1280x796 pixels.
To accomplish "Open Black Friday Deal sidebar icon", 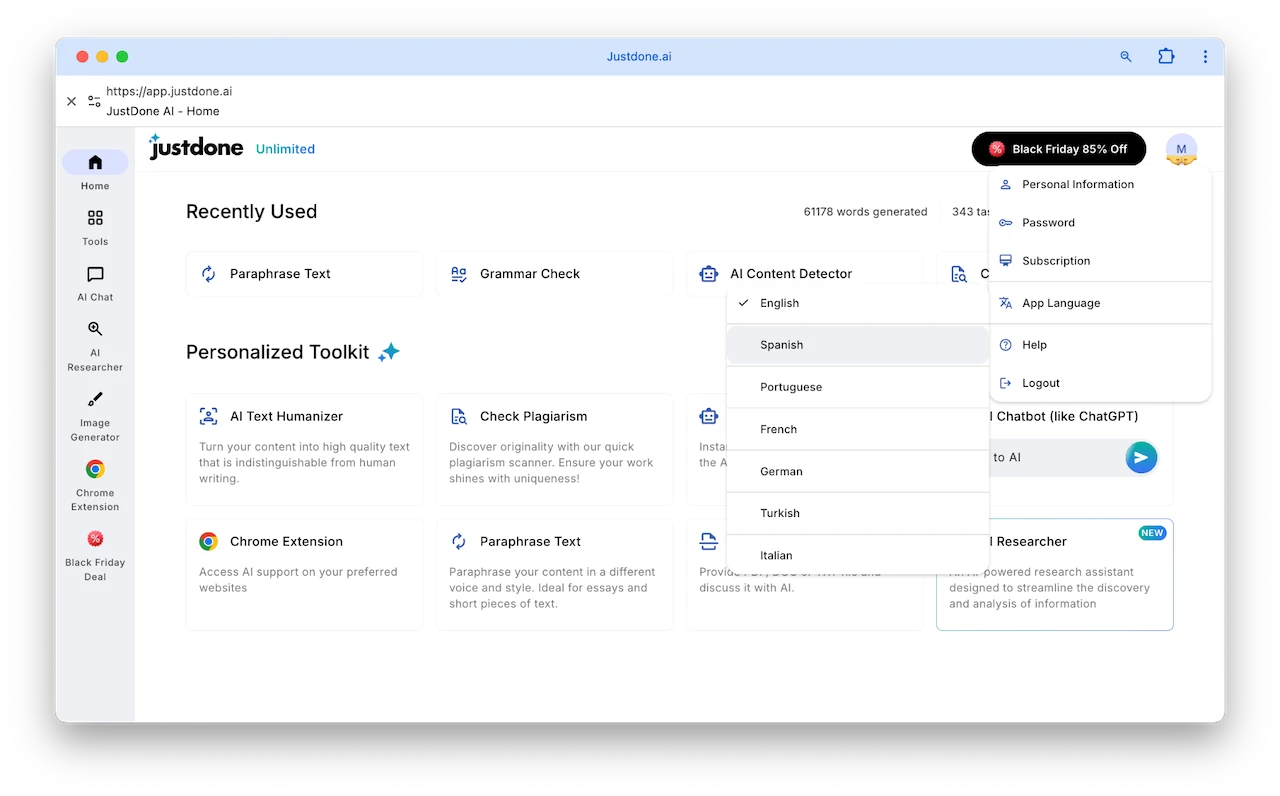I will point(95,539).
